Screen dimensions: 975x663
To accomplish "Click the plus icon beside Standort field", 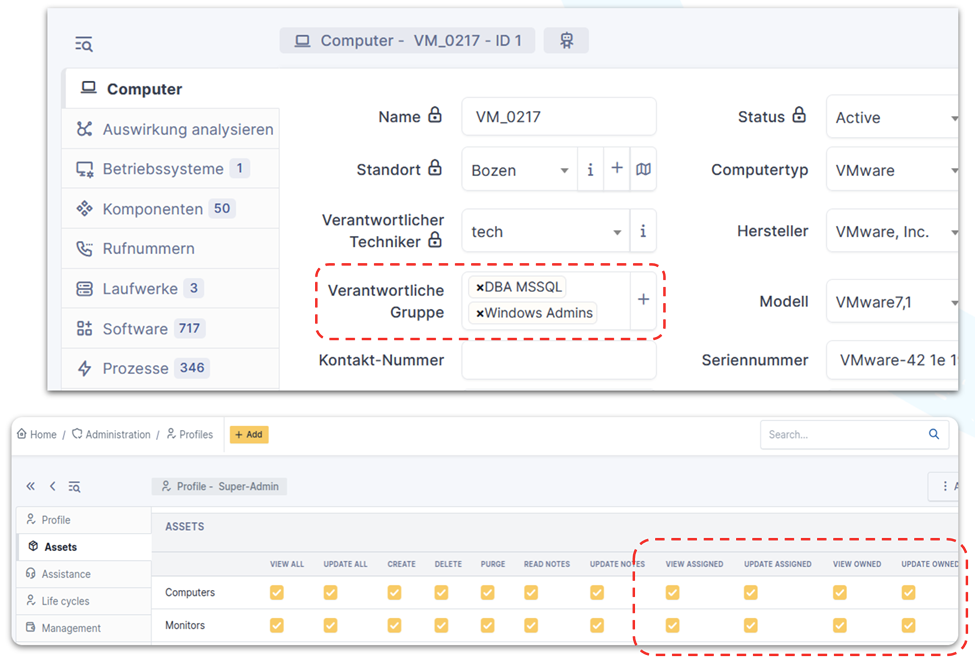I will (617, 169).
